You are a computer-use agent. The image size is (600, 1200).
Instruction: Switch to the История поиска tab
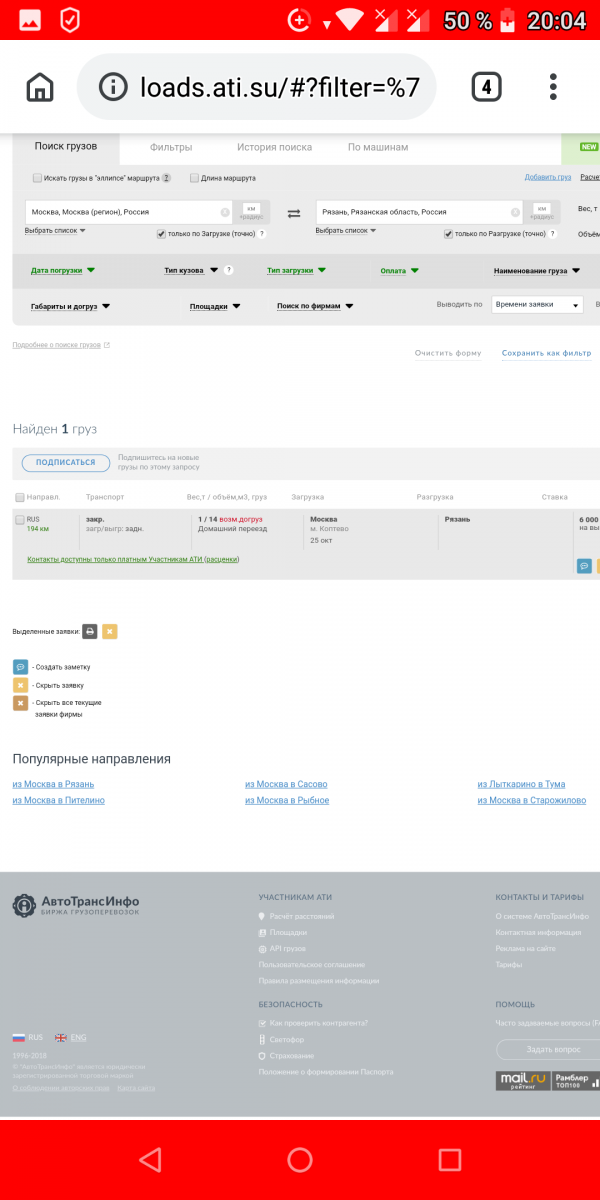click(x=274, y=147)
